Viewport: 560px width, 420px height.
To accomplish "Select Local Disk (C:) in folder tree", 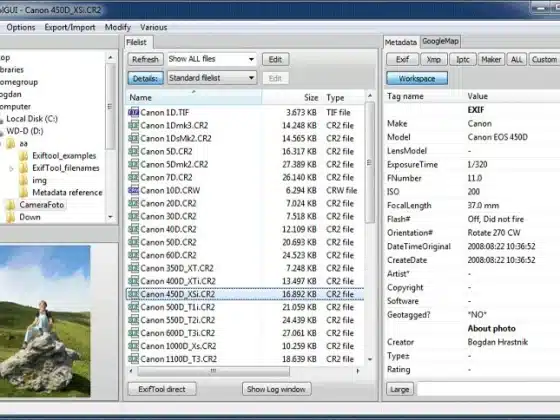I will pyautogui.click(x=32, y=119).
